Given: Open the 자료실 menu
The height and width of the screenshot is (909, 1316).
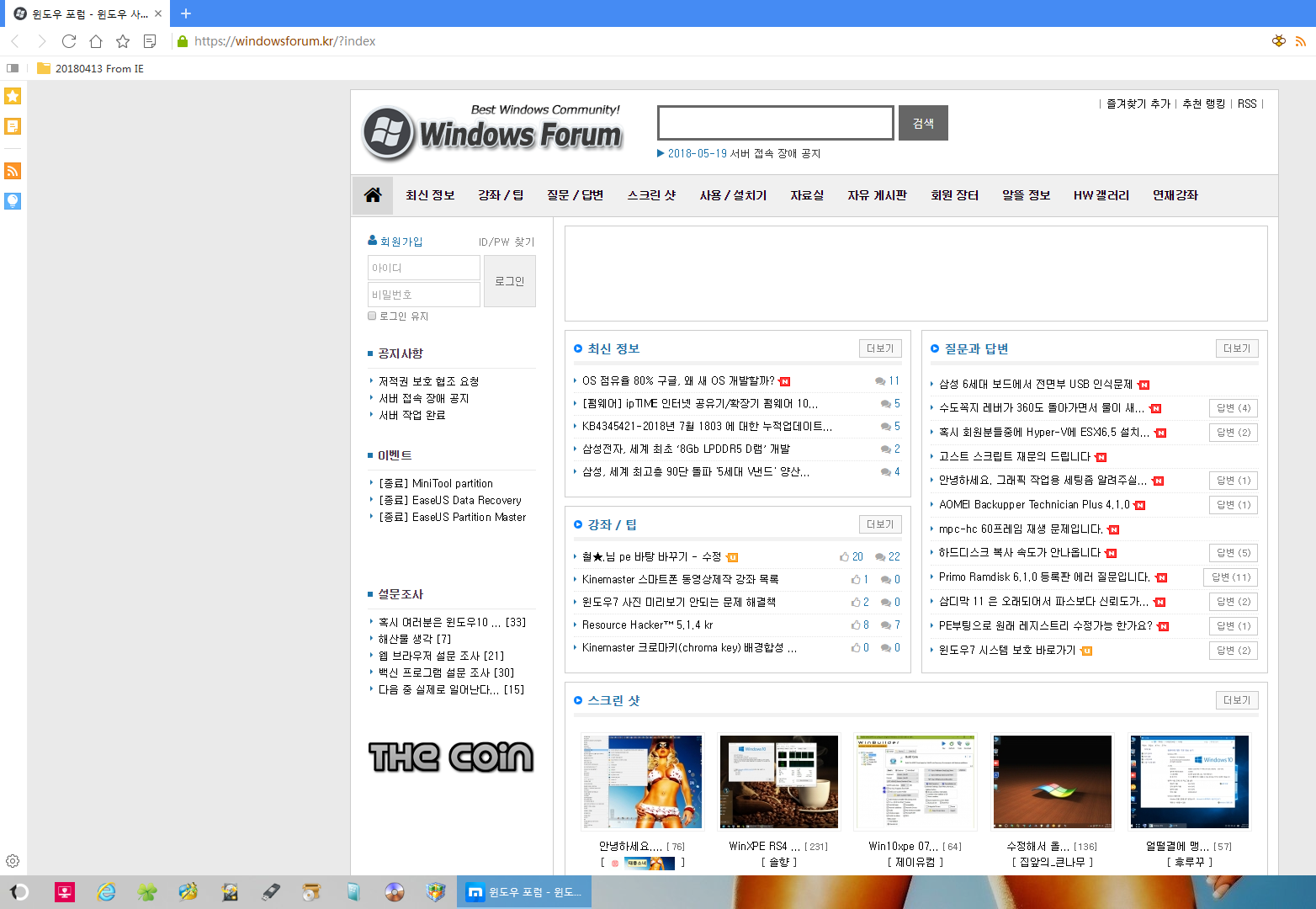Looking at the screenshot, I should click(807, 195).
